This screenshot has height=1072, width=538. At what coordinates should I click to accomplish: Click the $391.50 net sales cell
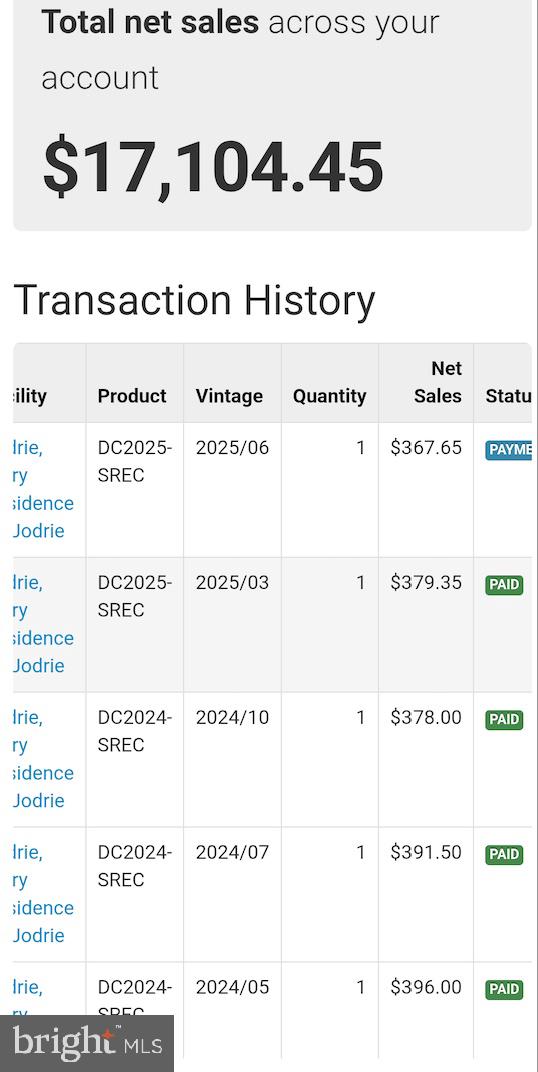[x=426, y=852]
